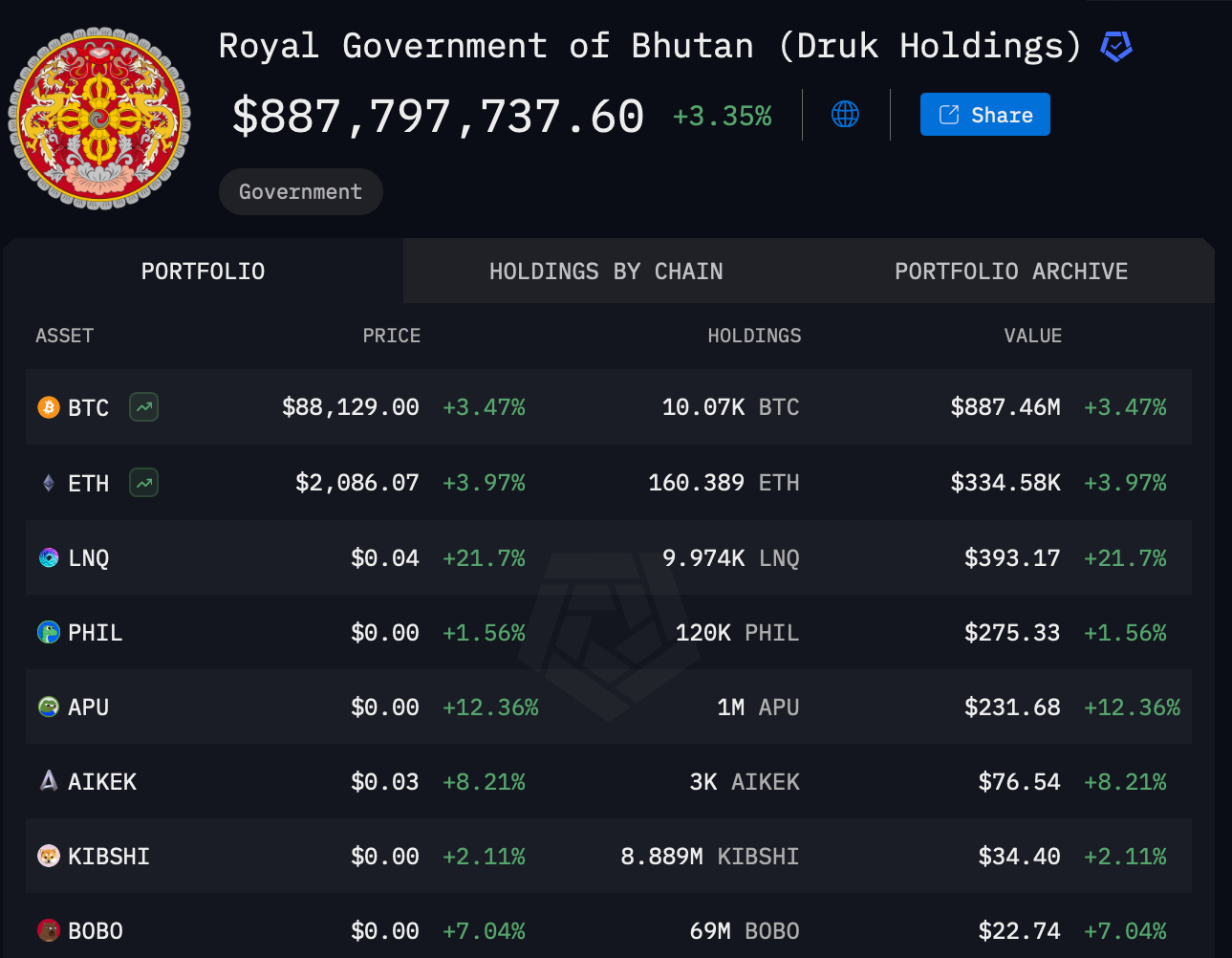Select the Portfolio tab
The width and height of the screenshot is (1232, 958).
tap(203, 272)
